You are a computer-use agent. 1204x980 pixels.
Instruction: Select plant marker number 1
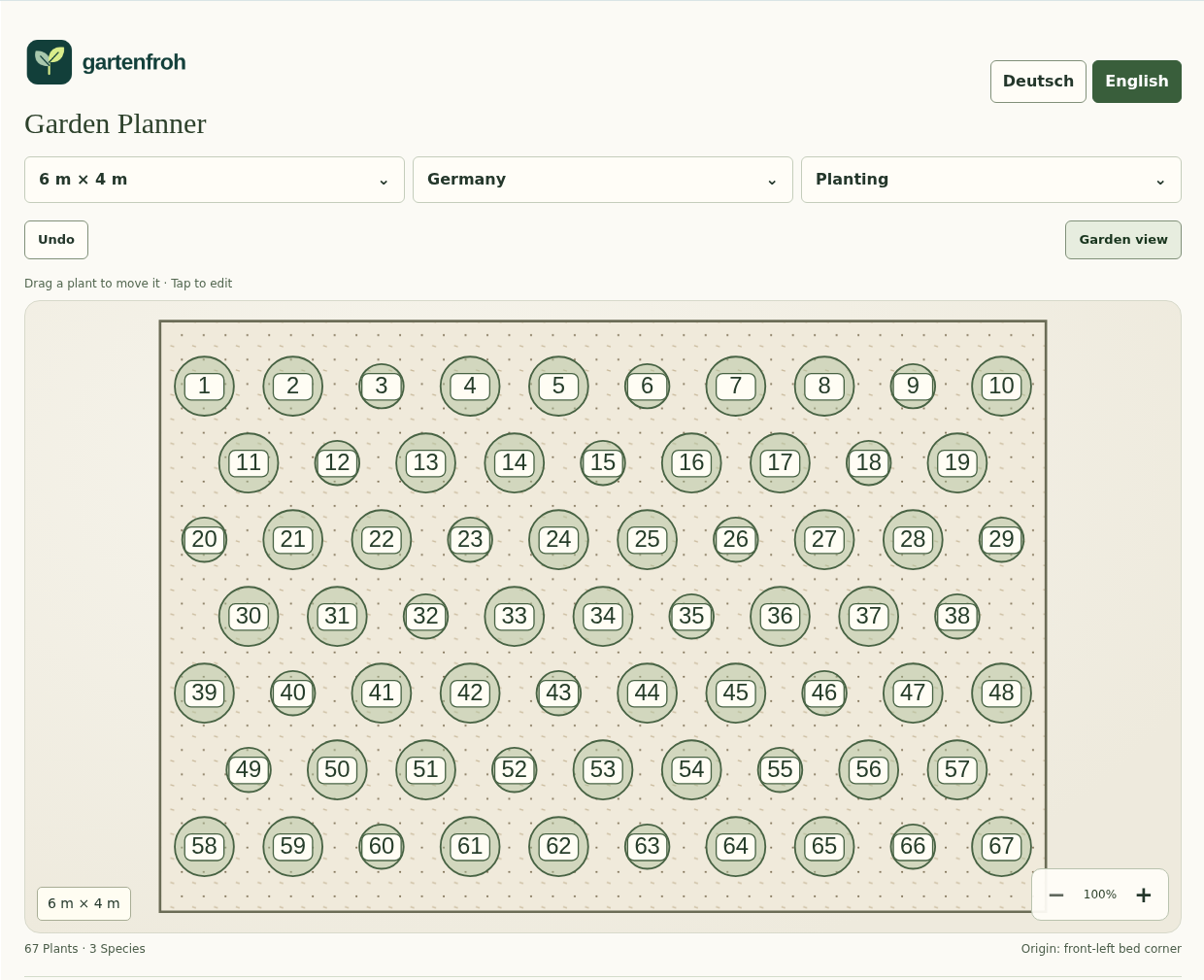tap(204, 386)
